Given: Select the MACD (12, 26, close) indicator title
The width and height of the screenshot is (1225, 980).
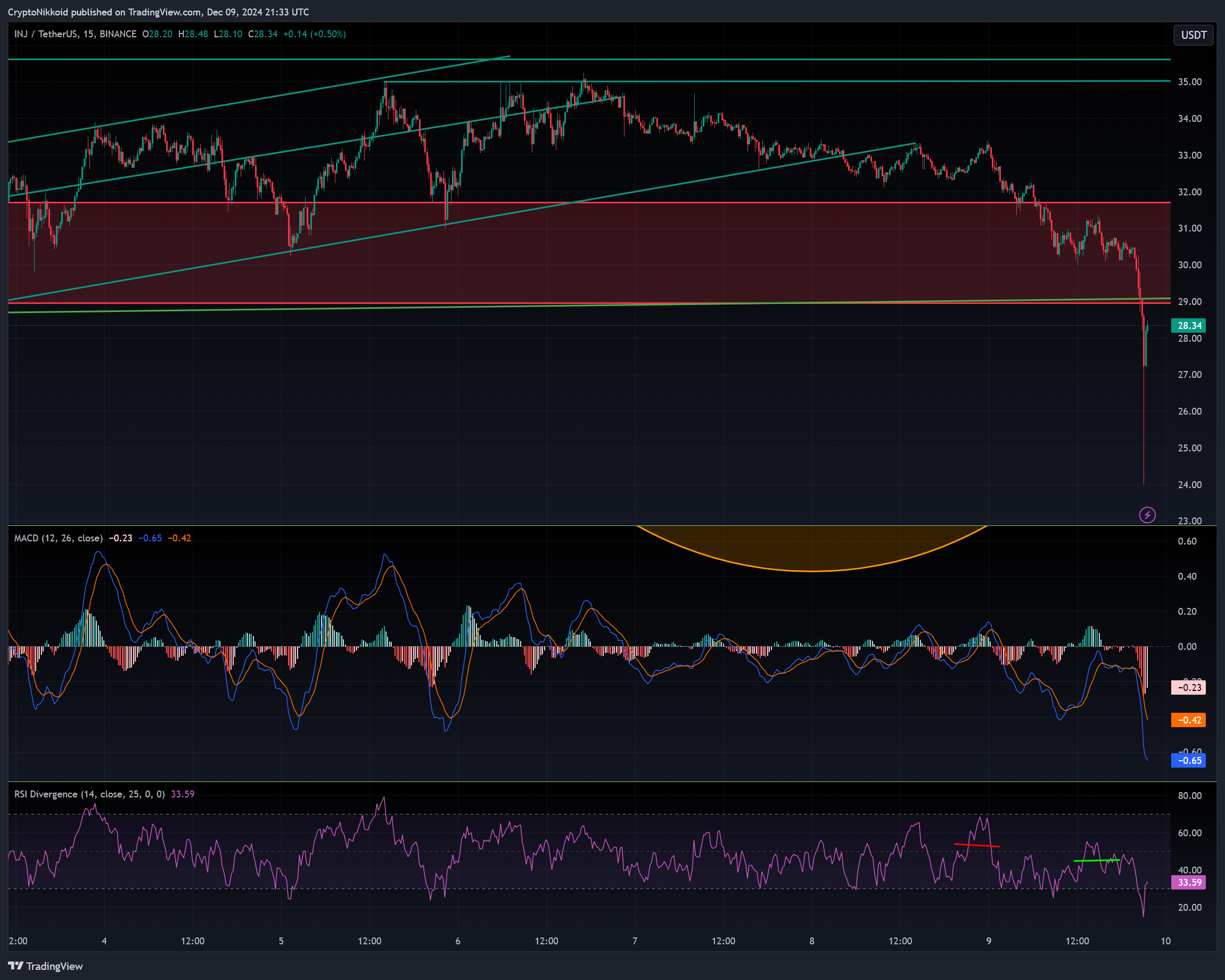Looking at the screenshot, I should [59, 538].
